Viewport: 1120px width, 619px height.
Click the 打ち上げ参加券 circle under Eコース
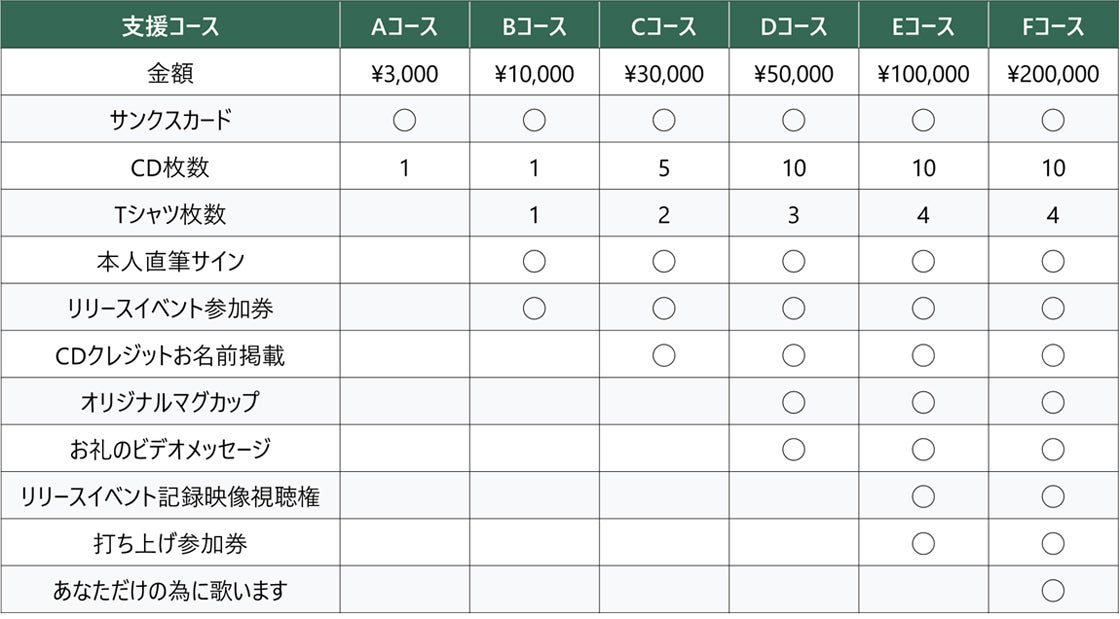(x=923, y=543)
